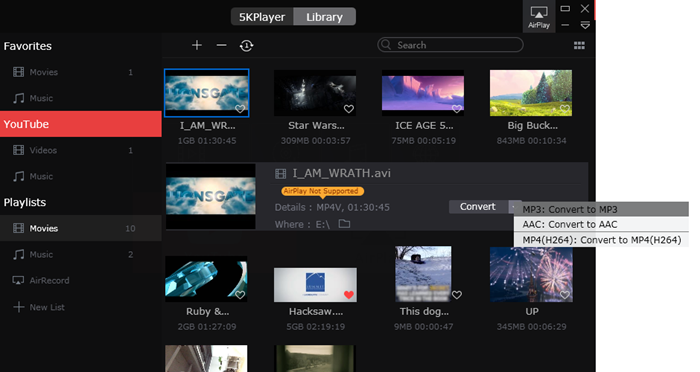The image size is (700, 372).
Task: Select the Library tab
Action: coord(325,17)
